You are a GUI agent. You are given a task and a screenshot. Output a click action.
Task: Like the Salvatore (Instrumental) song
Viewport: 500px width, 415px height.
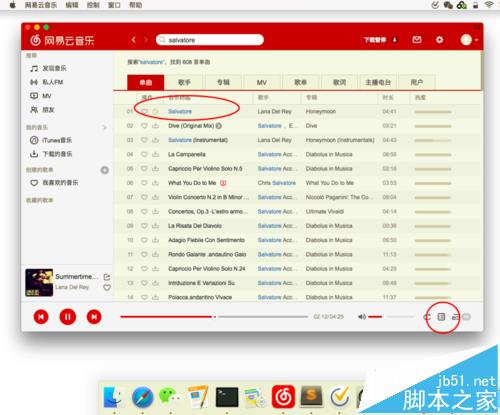coord(144,140)
